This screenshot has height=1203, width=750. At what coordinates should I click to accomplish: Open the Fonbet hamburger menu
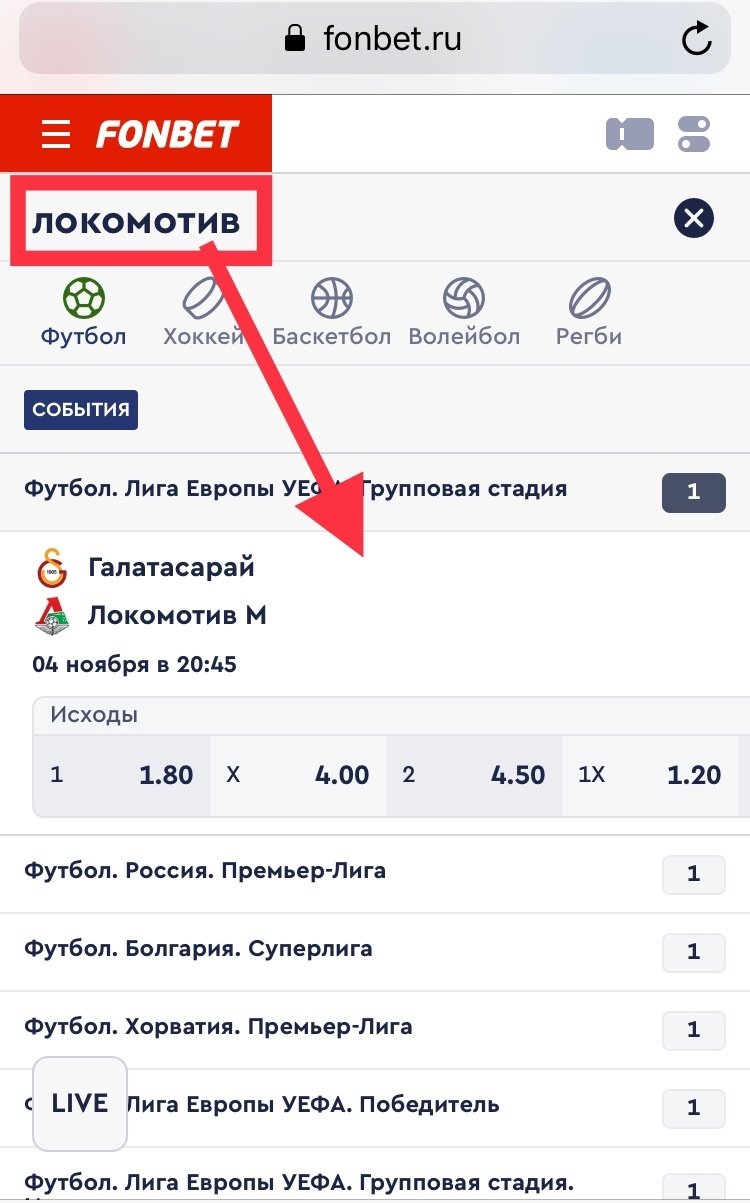coord(56,134)
